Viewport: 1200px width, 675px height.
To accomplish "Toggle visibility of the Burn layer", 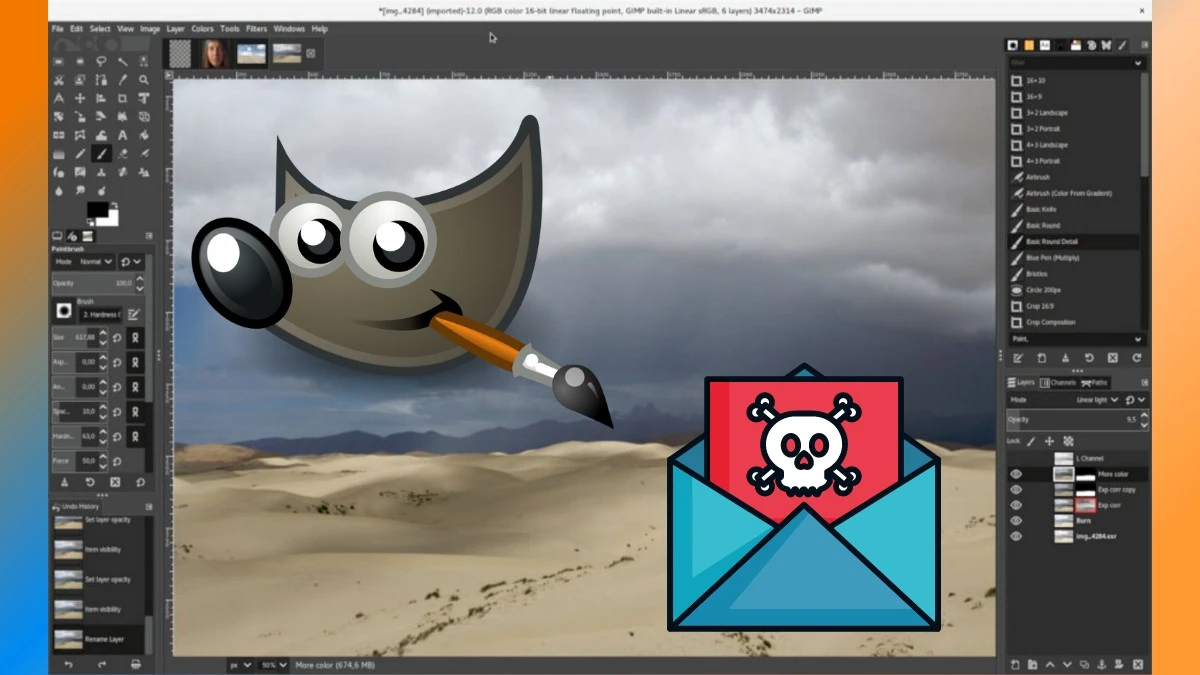I will tap(1016, 521).
